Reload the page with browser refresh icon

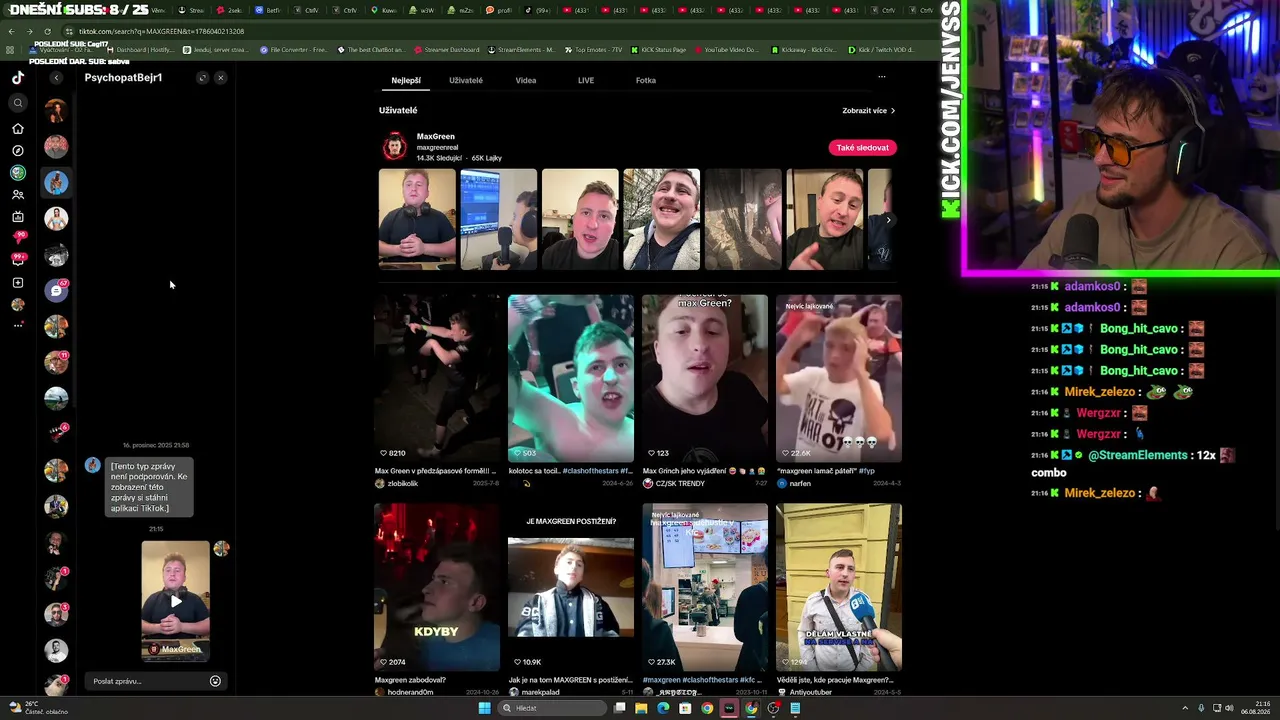click(47, 31)
